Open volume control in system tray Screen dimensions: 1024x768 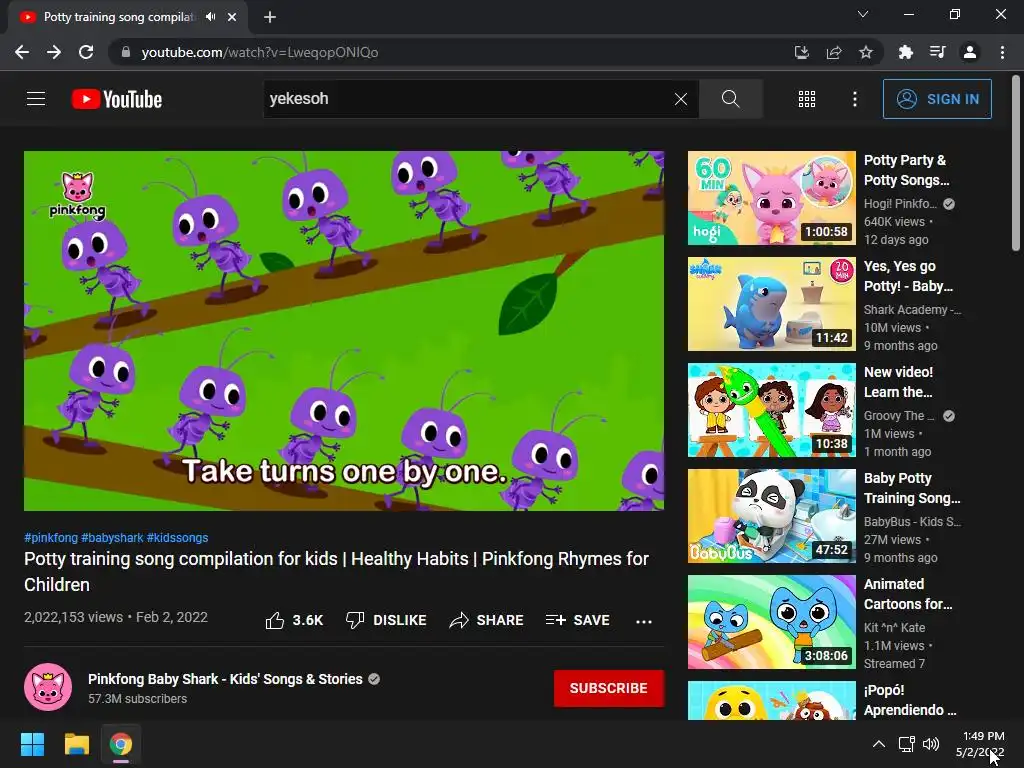coord(931,744)
